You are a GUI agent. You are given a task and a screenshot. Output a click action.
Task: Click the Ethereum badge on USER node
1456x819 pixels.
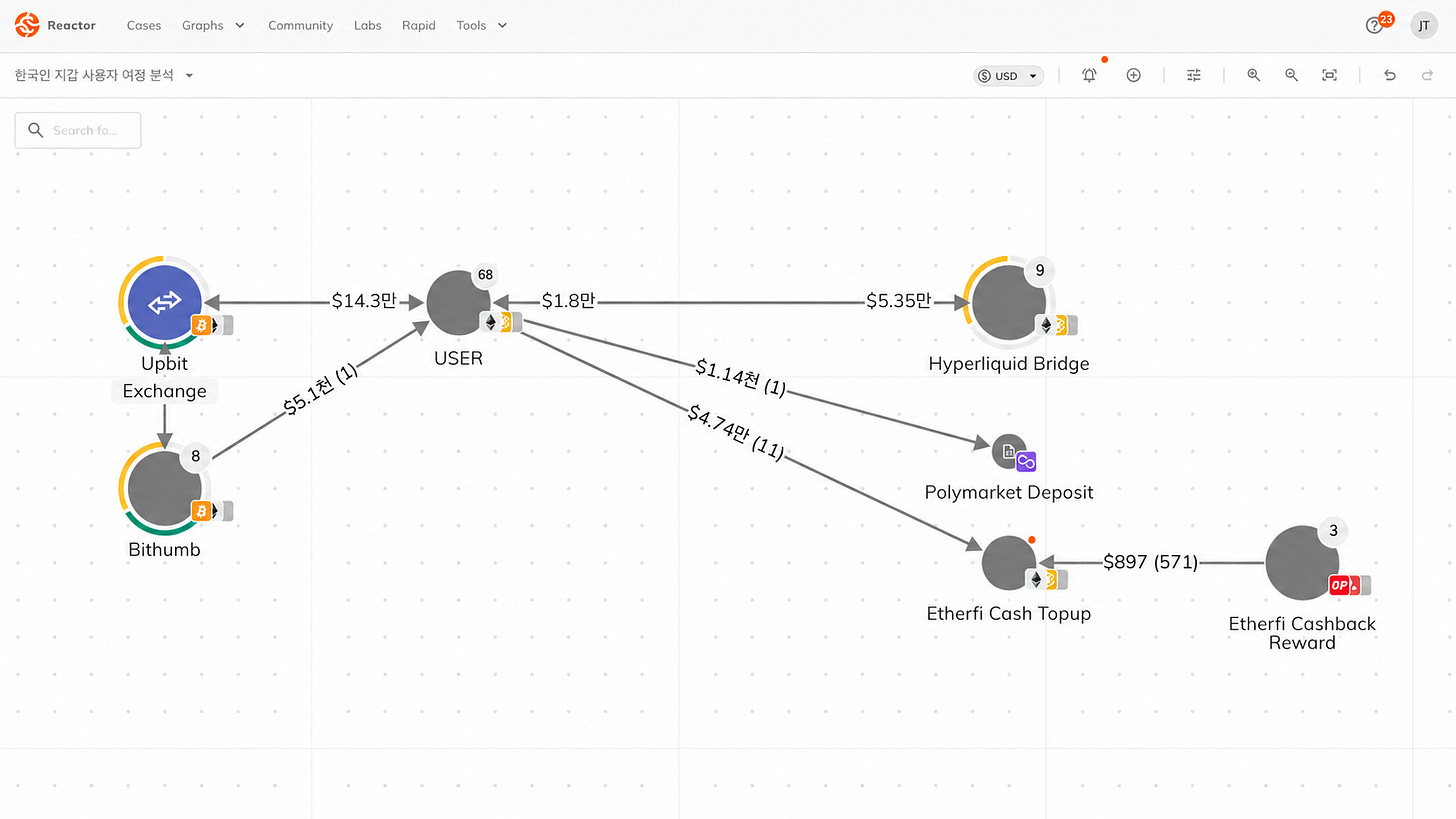[x=490, y=322]
